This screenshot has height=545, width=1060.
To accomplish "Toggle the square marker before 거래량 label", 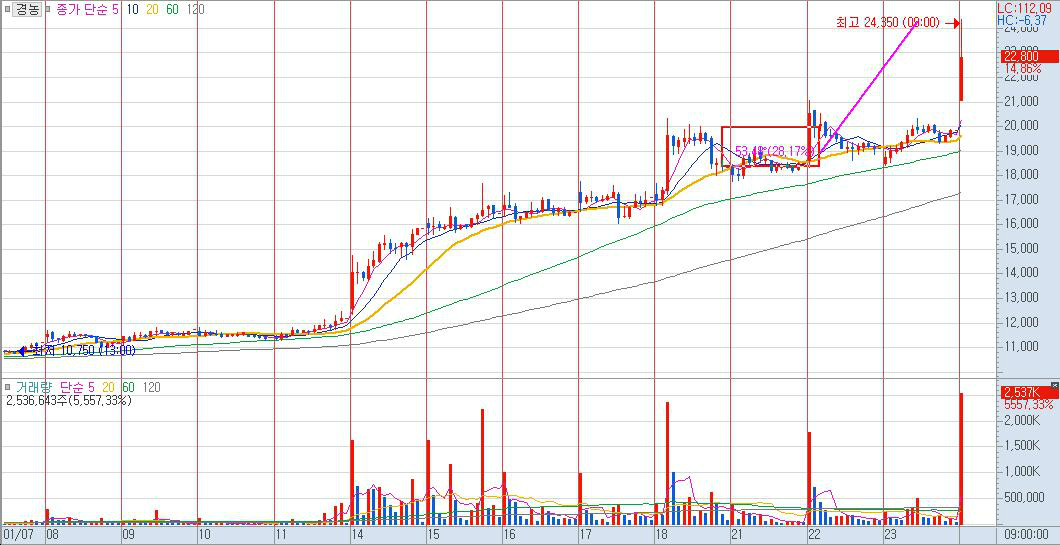I will click(6, 387).
